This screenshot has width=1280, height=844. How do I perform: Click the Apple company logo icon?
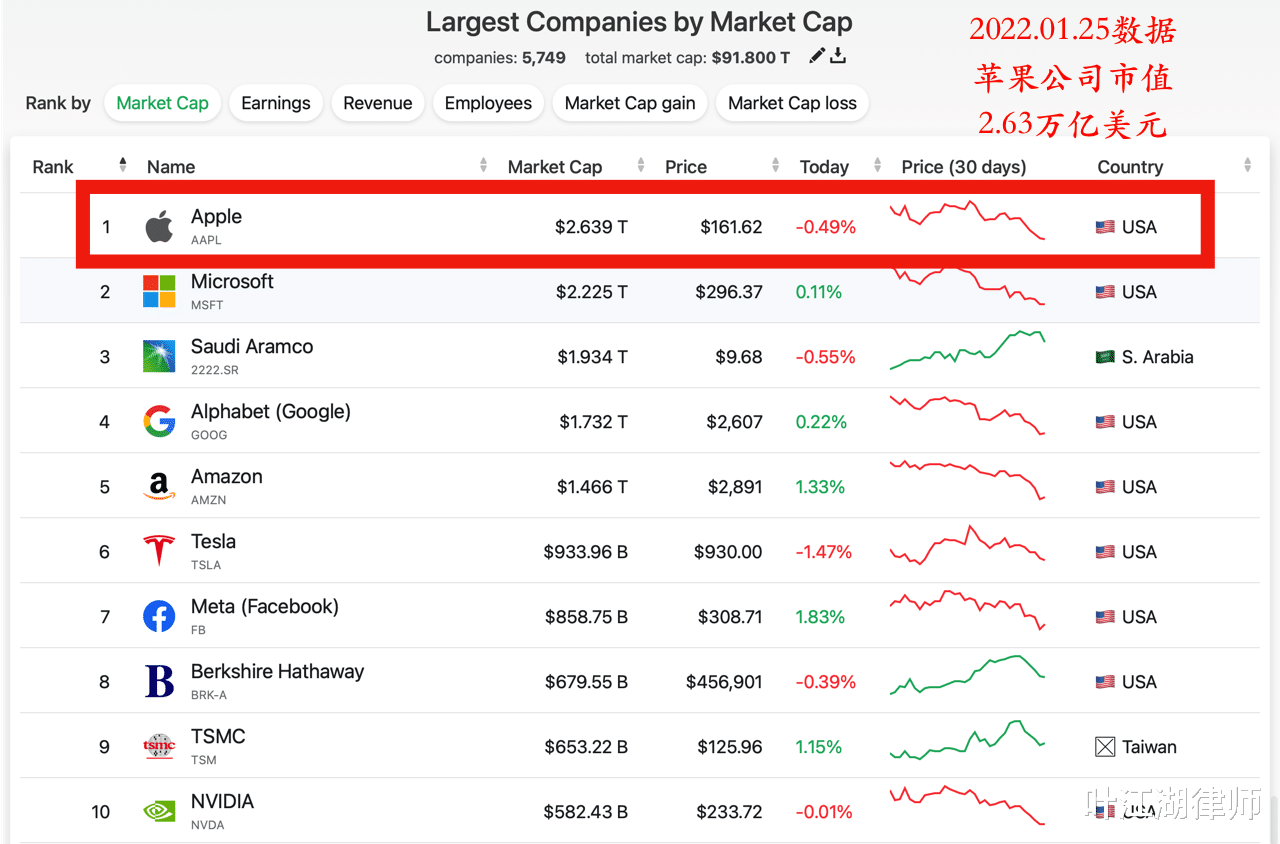point(159,227)
